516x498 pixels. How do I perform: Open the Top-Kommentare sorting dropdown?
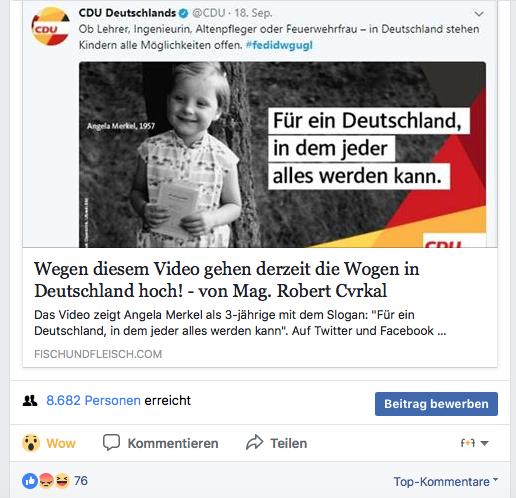click(x=446, y=482)
